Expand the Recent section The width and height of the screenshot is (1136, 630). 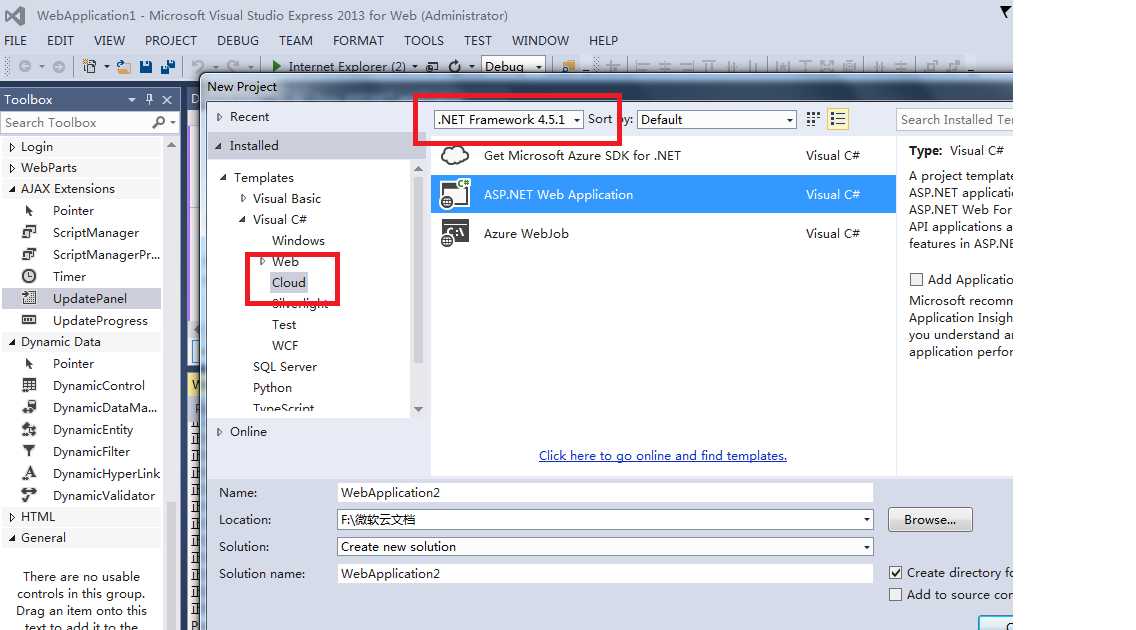point(220,117)
